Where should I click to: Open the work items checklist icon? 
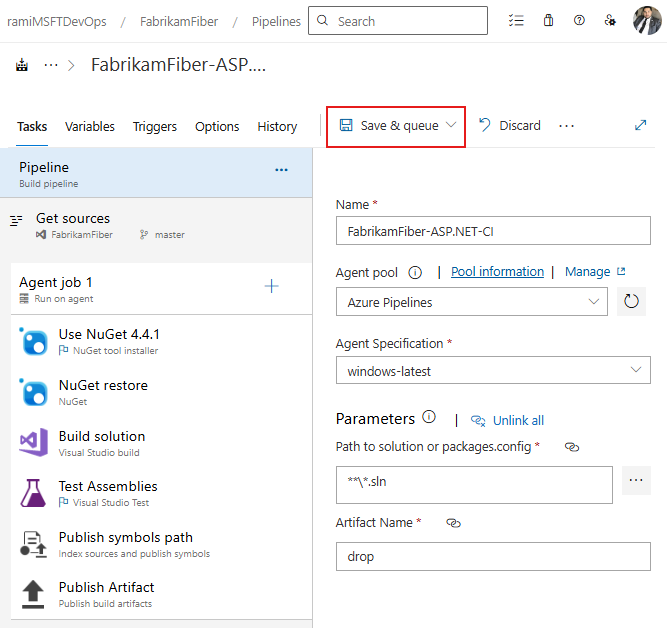tap(516, 20)
